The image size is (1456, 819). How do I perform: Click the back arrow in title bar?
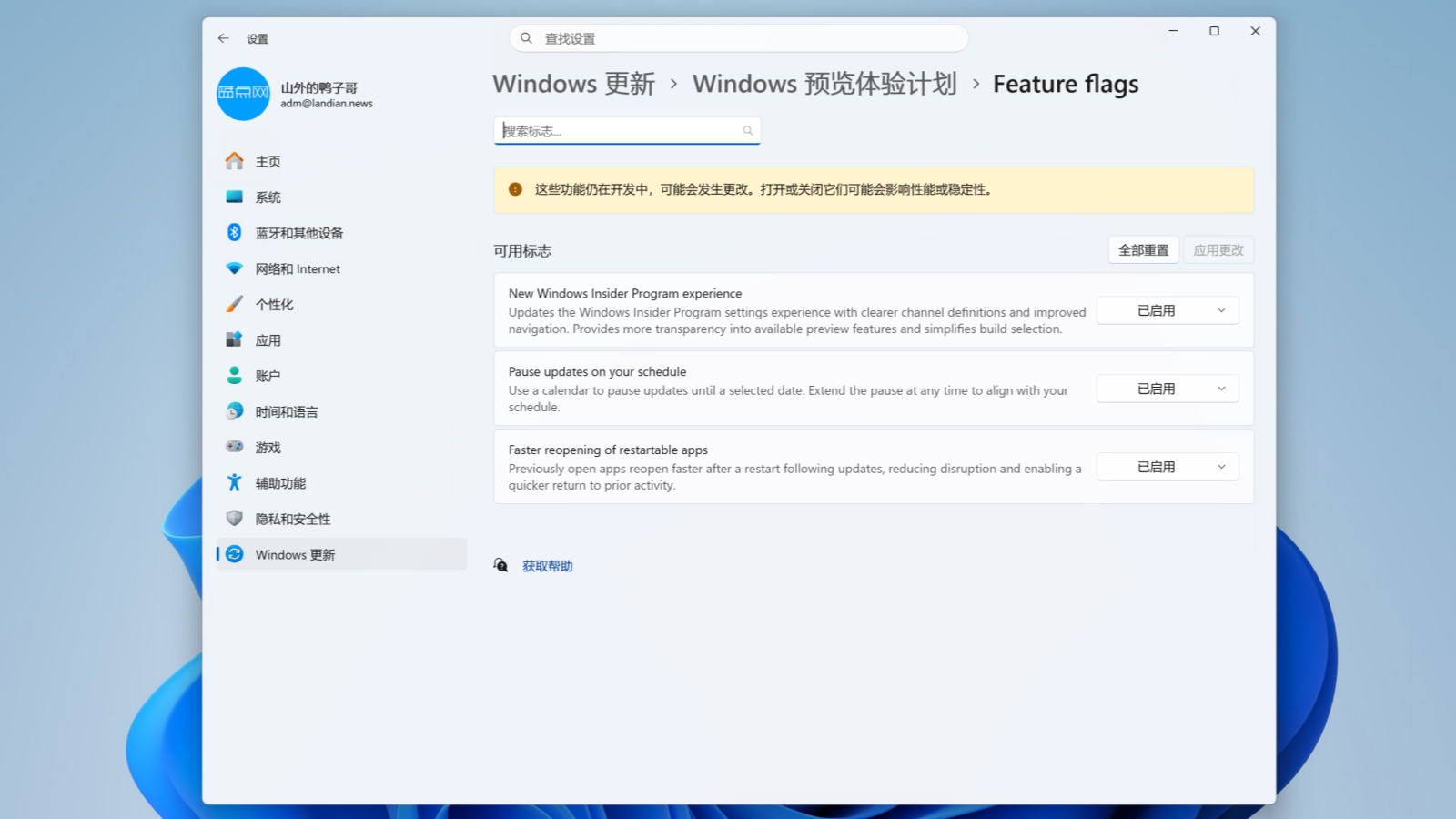(x=223, y=38)
